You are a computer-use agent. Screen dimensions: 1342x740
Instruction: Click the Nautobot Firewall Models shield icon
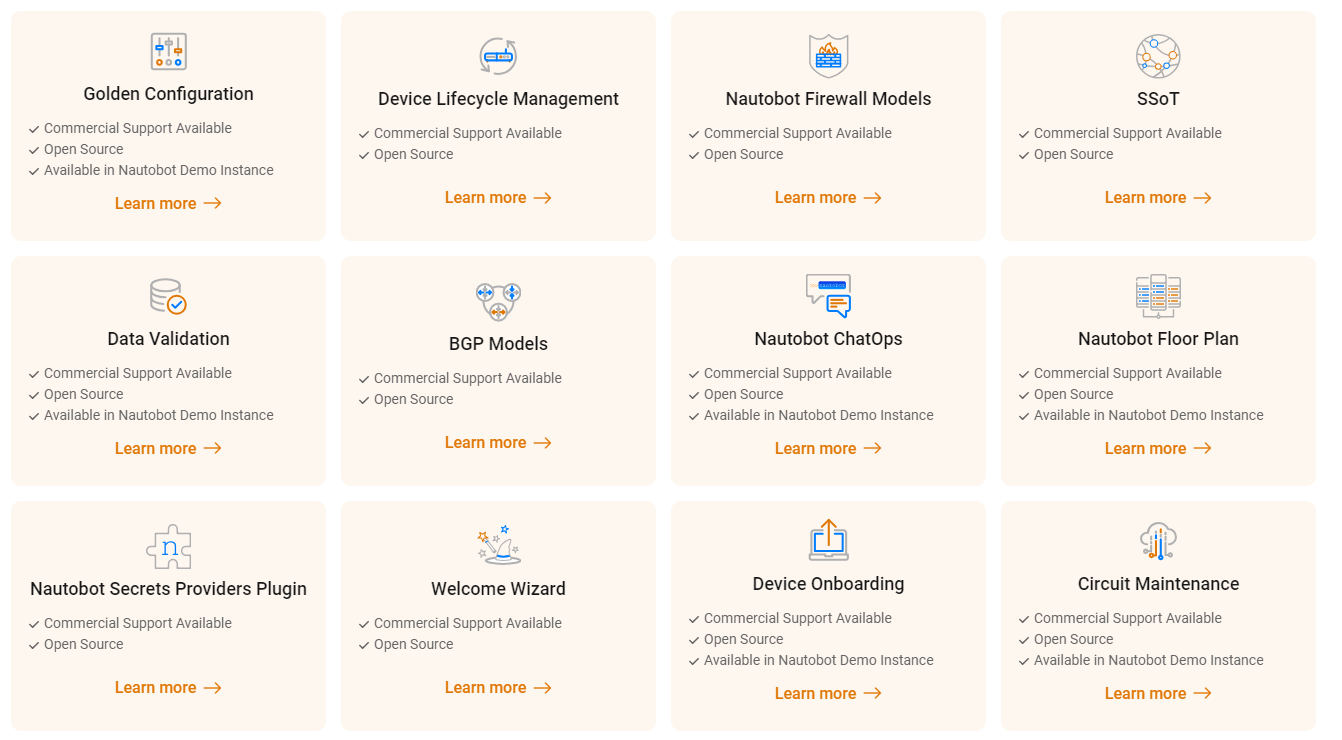(x=828, y=56)
